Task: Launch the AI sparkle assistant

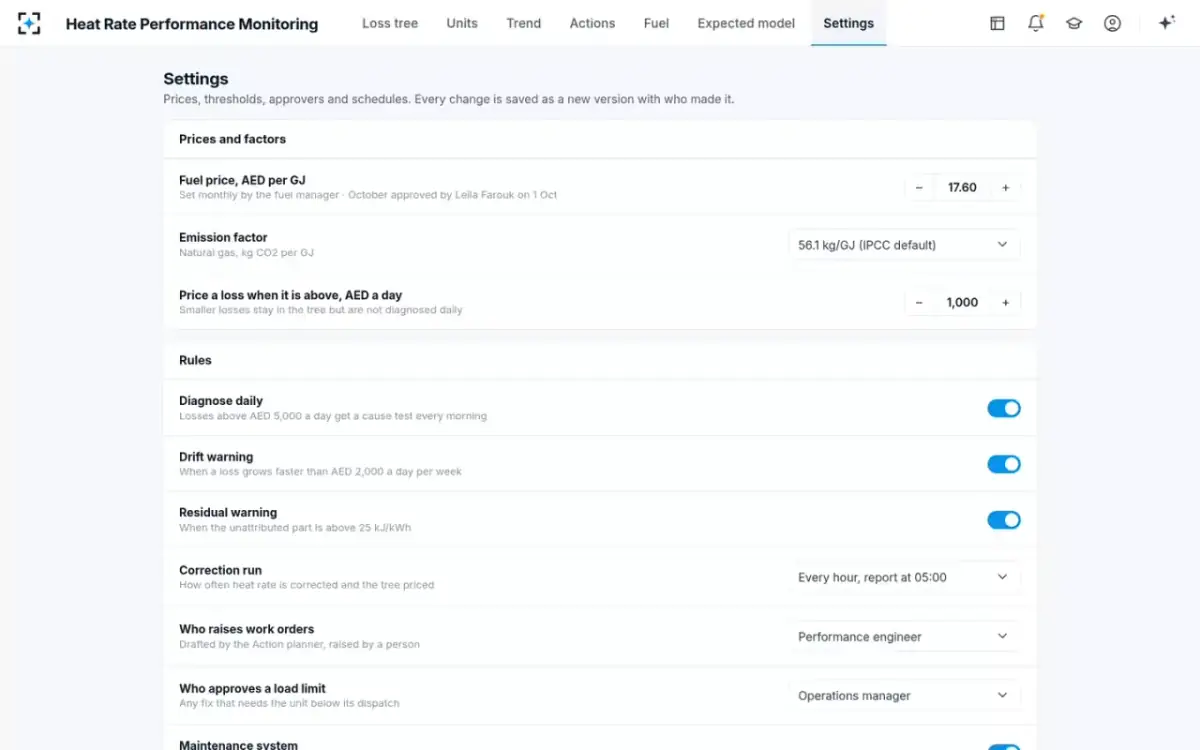Action: tap(1166, 23)
